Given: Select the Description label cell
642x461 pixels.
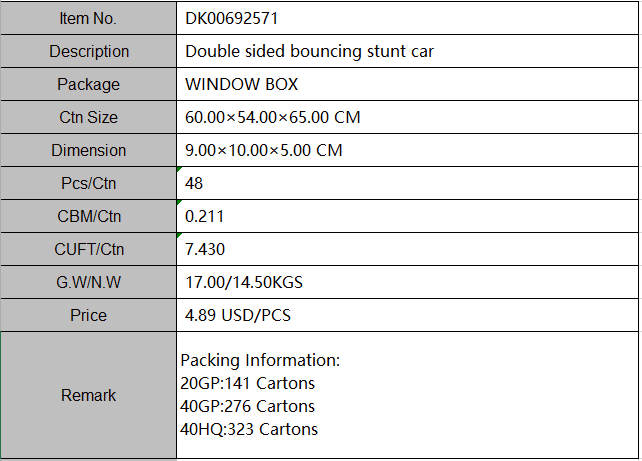Looking at the screenshot, I should coord(88,51).
